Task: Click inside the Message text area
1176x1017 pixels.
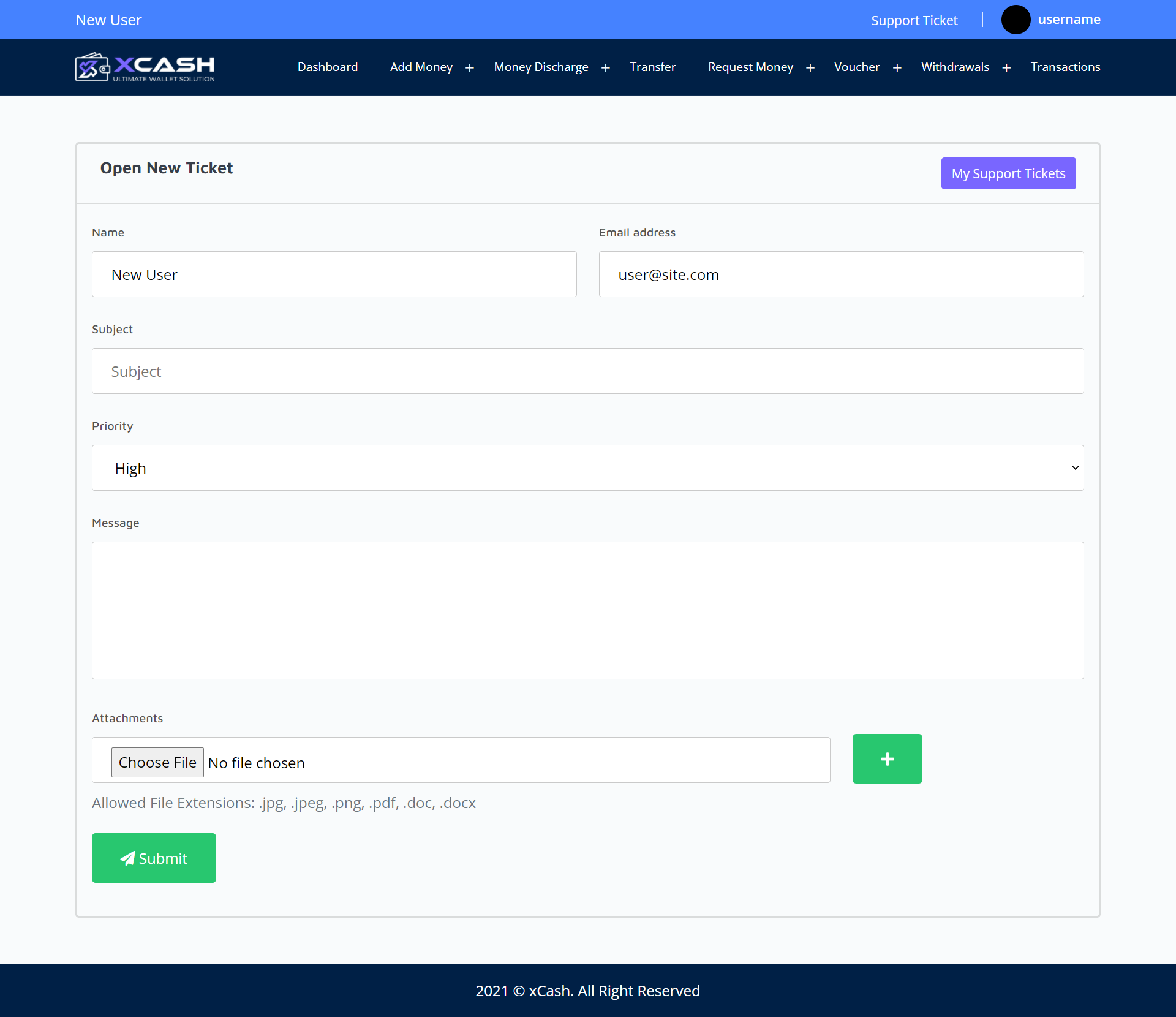Action: click(x=587, y=610)
